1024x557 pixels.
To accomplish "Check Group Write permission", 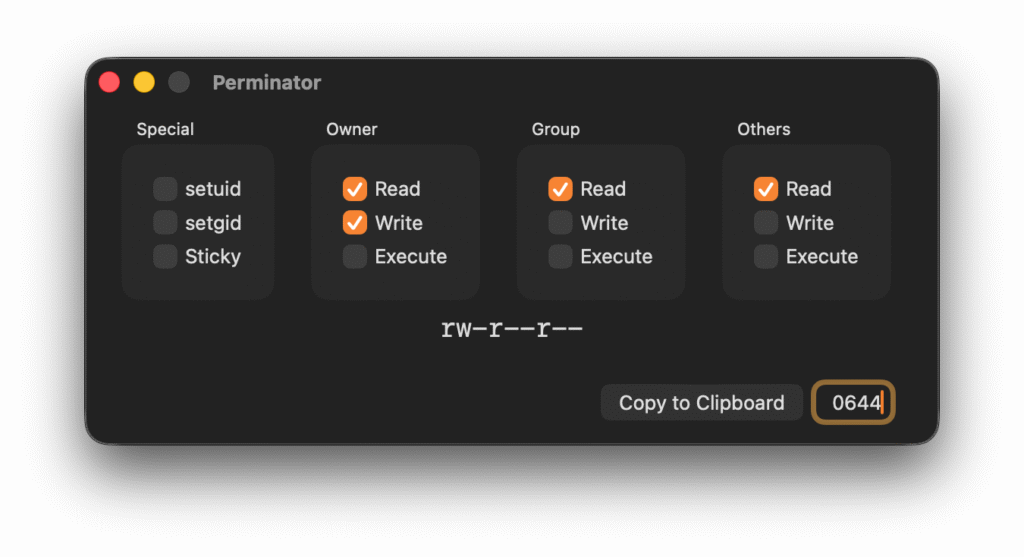I will (x=560, y=223).
